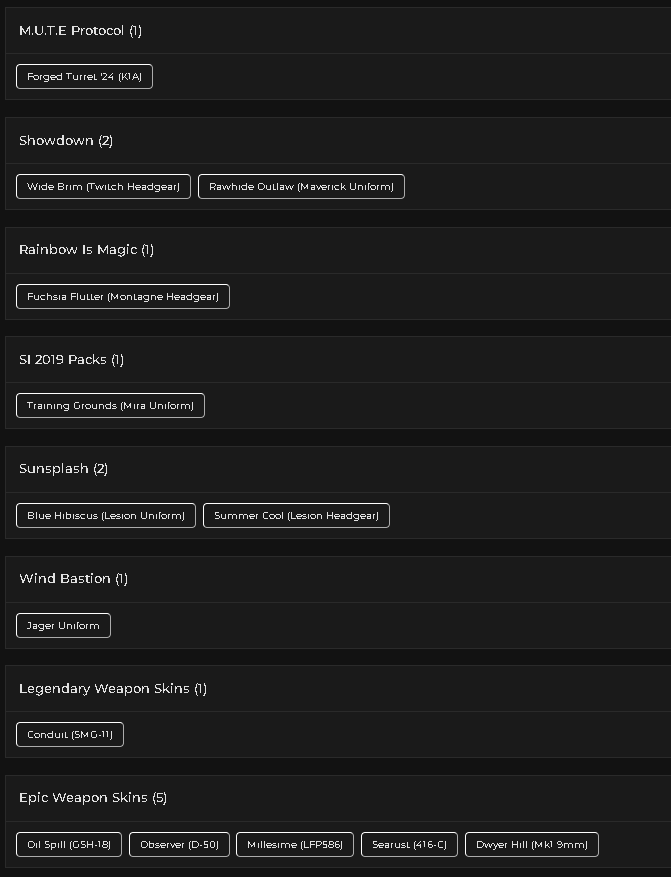
Task: Select the Jager Uniform tag
Action: point(63,625)
